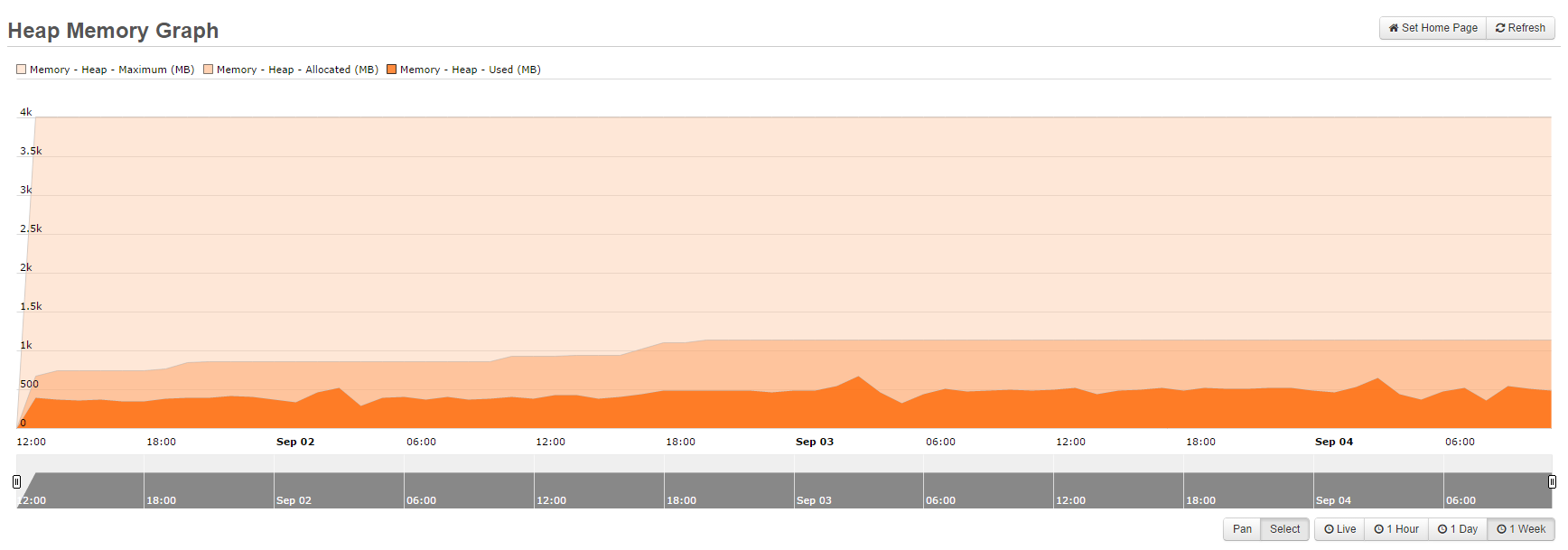1568x550 pixels.
Task: Click the home icon in Set Home Page
Action: coord(1394,28)
